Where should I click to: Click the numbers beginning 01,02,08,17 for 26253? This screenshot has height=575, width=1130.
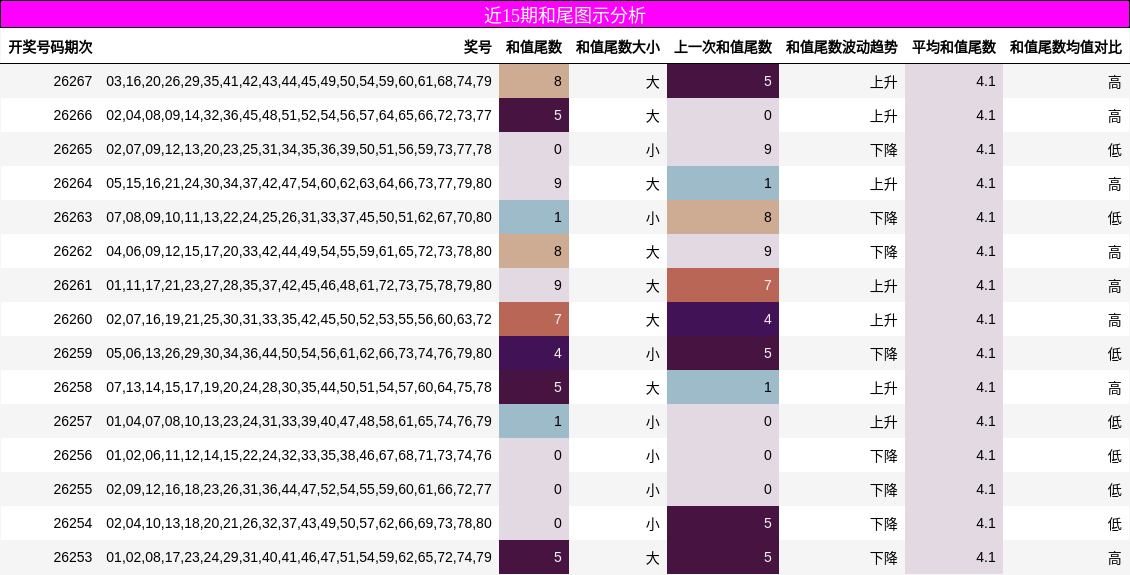click(x=298, y=557)
